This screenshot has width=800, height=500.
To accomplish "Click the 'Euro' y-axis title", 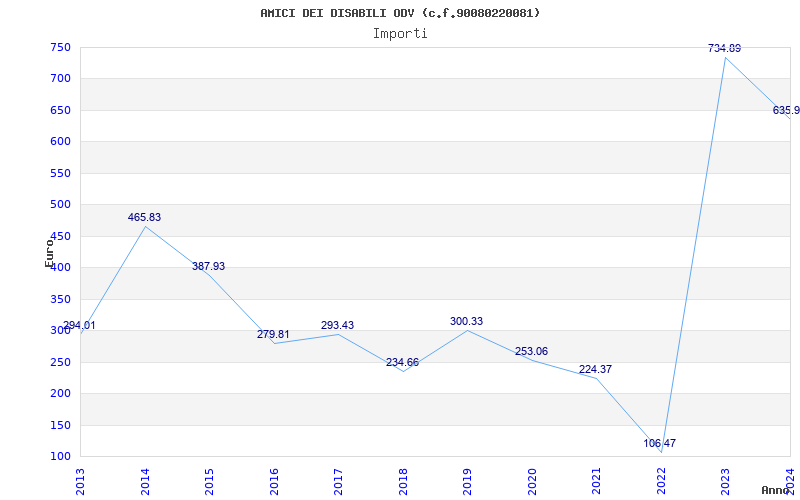I will [49, 253].
